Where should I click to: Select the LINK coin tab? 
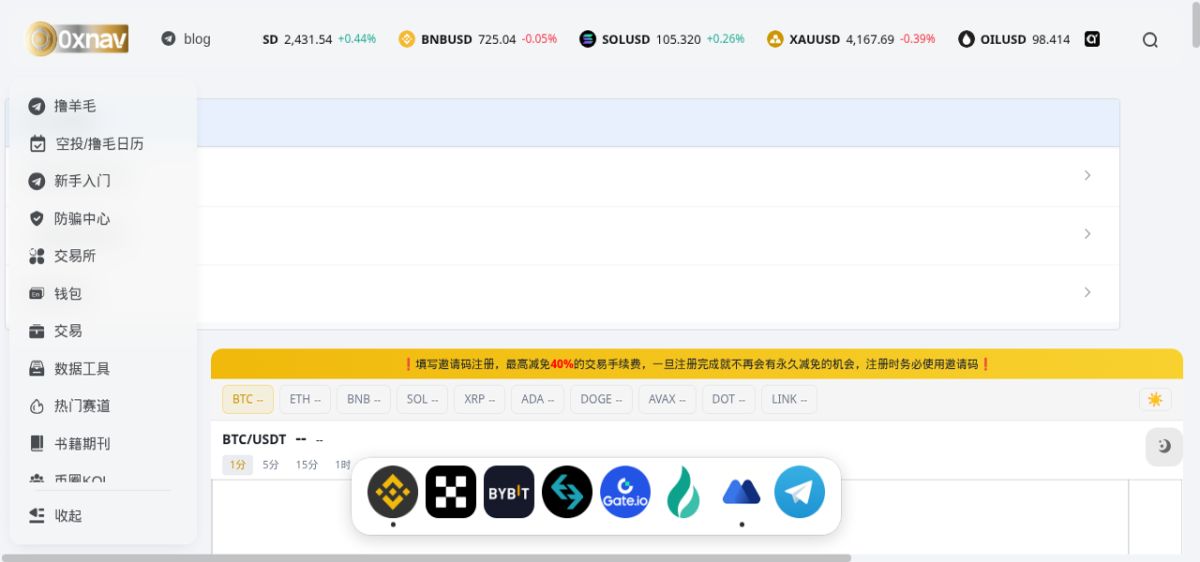tap(790, 399)
